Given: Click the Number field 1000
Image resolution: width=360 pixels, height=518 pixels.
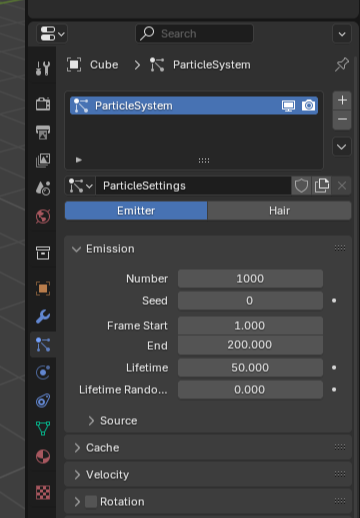Looking at the screenshot, I should click(x=250, y=279).
